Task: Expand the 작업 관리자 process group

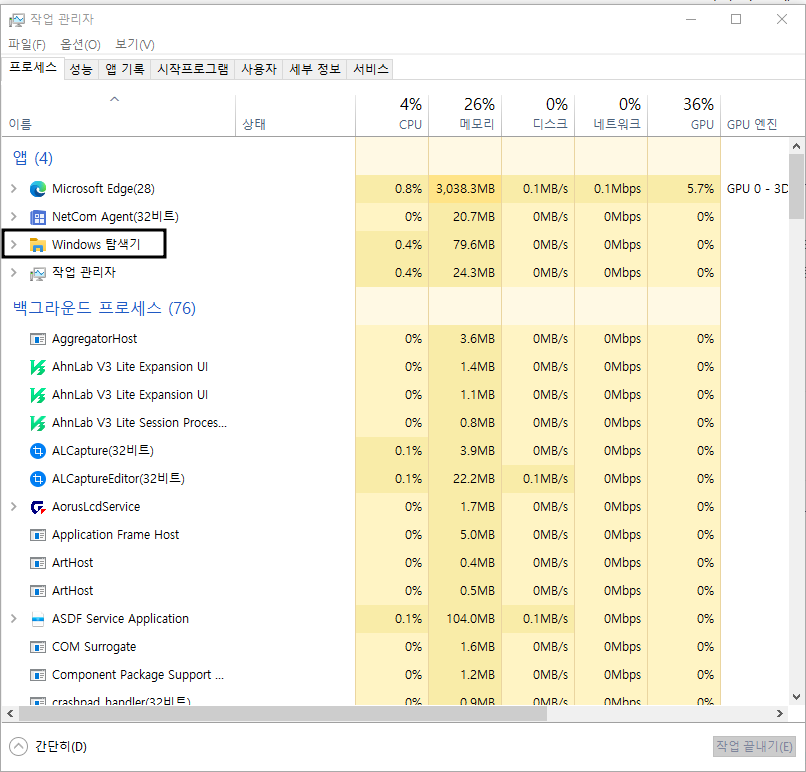Action: click(14, 272)
